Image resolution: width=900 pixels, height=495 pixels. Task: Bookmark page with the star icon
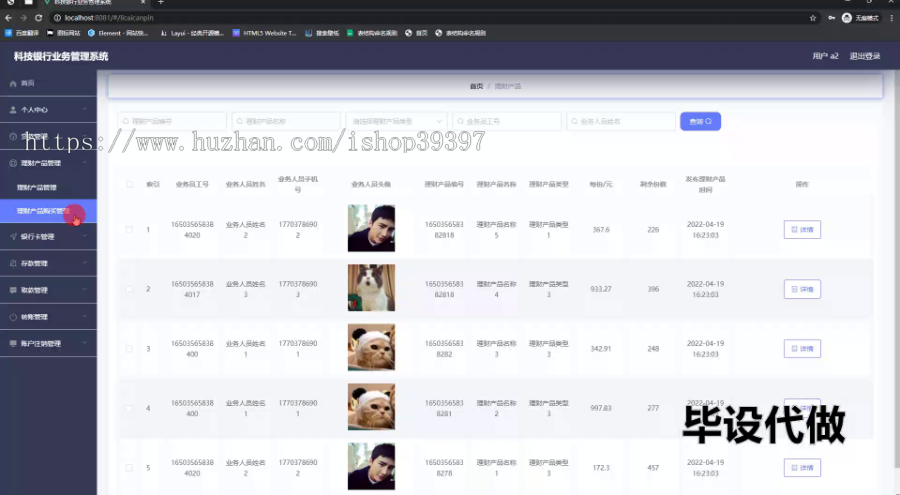point(813,18)
